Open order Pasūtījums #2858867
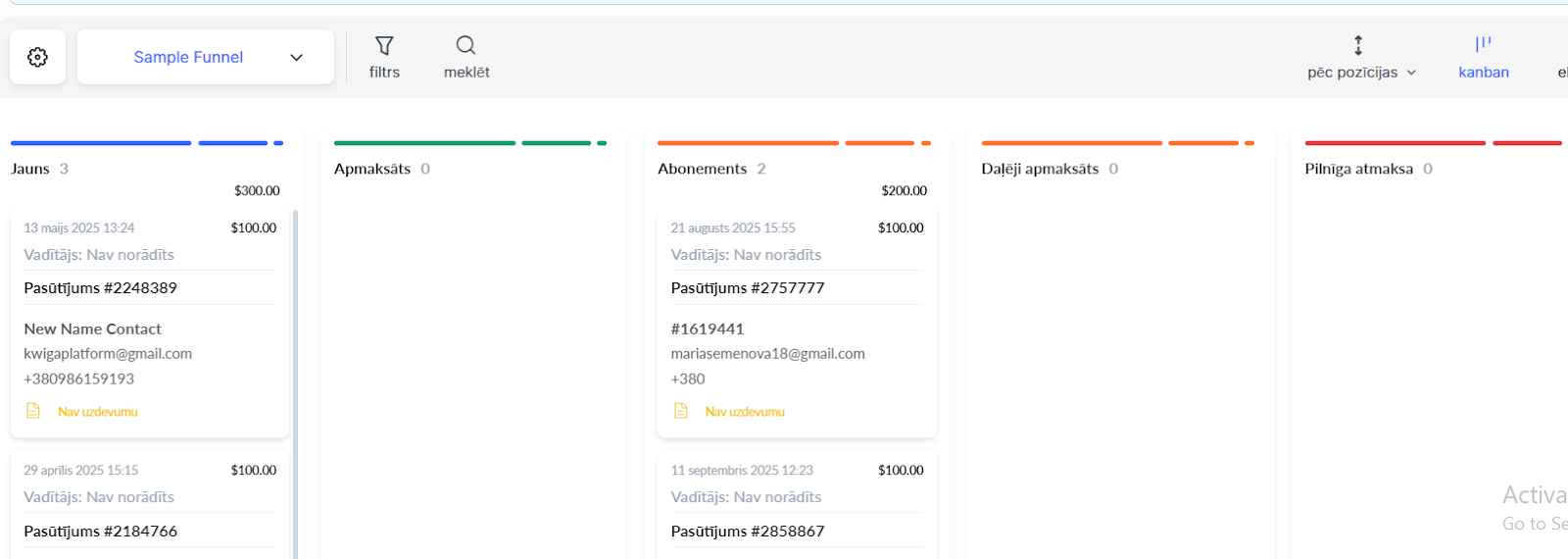Image resolution: width=1568 pixels, height=559 pixels. (748, 532)
